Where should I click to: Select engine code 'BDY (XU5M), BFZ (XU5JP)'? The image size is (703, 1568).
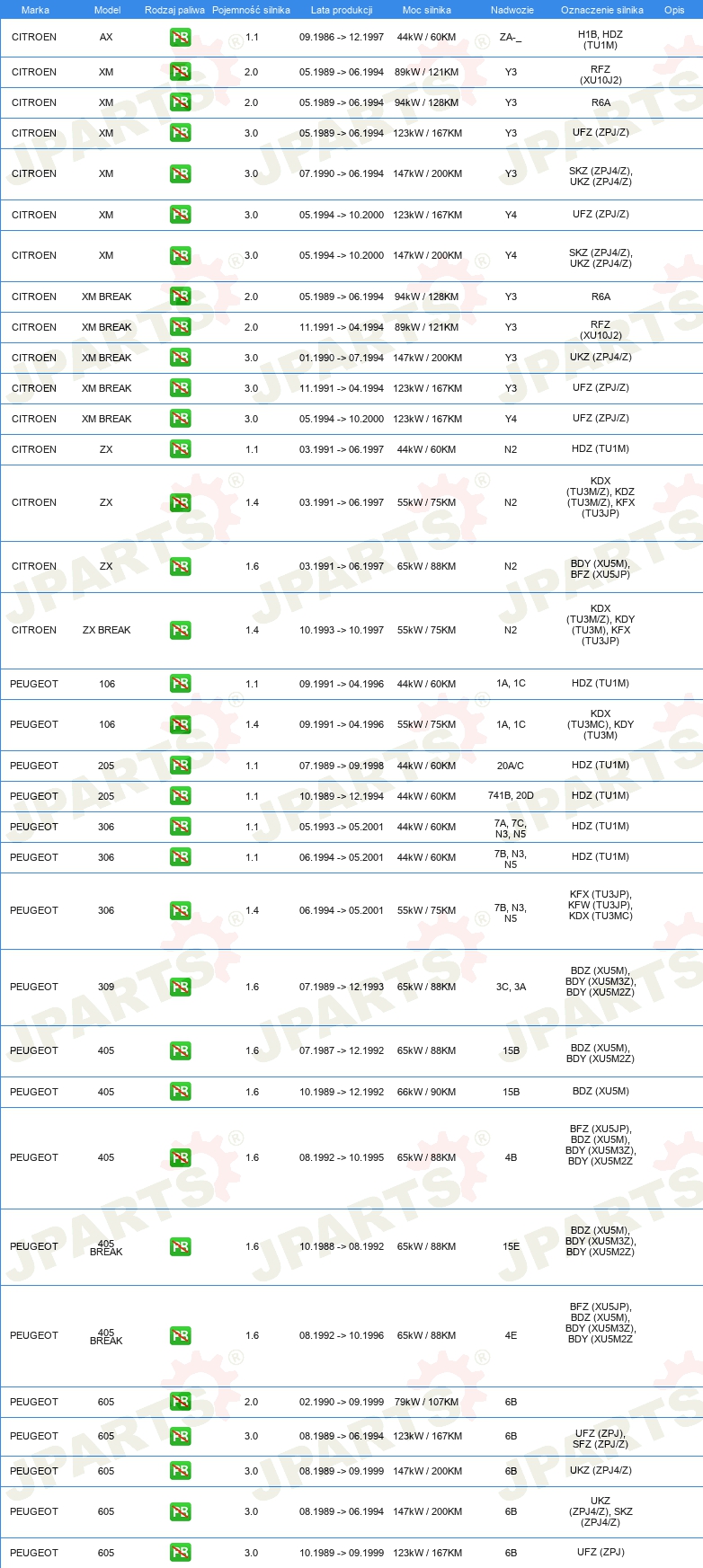click(x=601, y=569)
